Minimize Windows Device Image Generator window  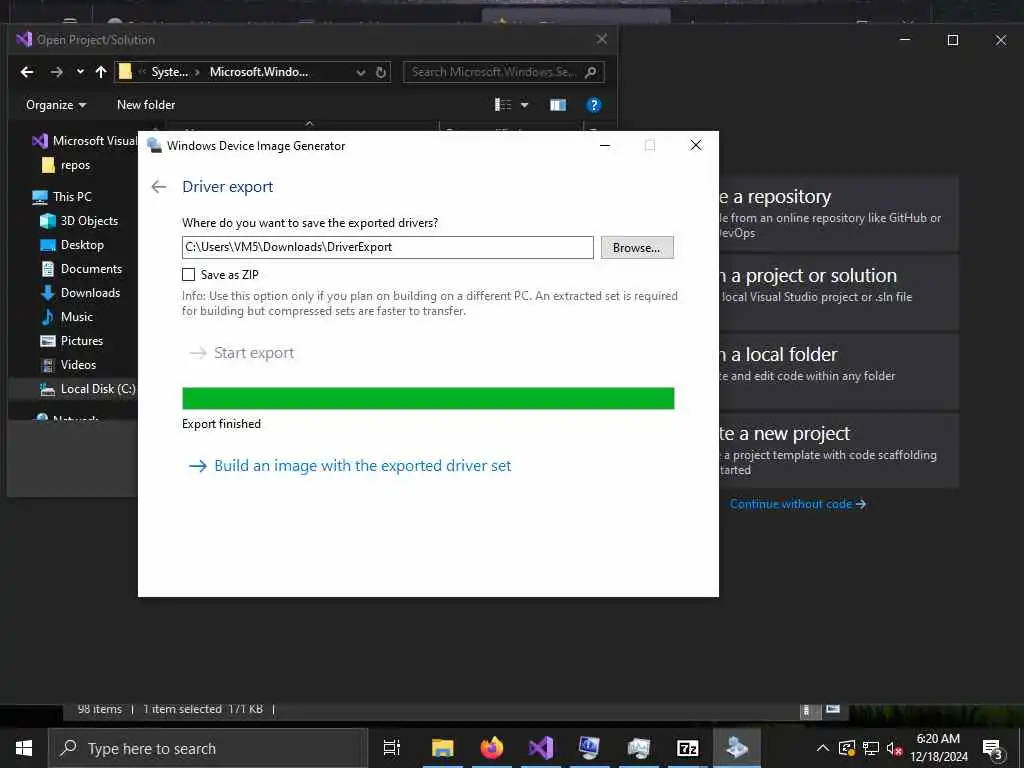[x=605, y=145]
